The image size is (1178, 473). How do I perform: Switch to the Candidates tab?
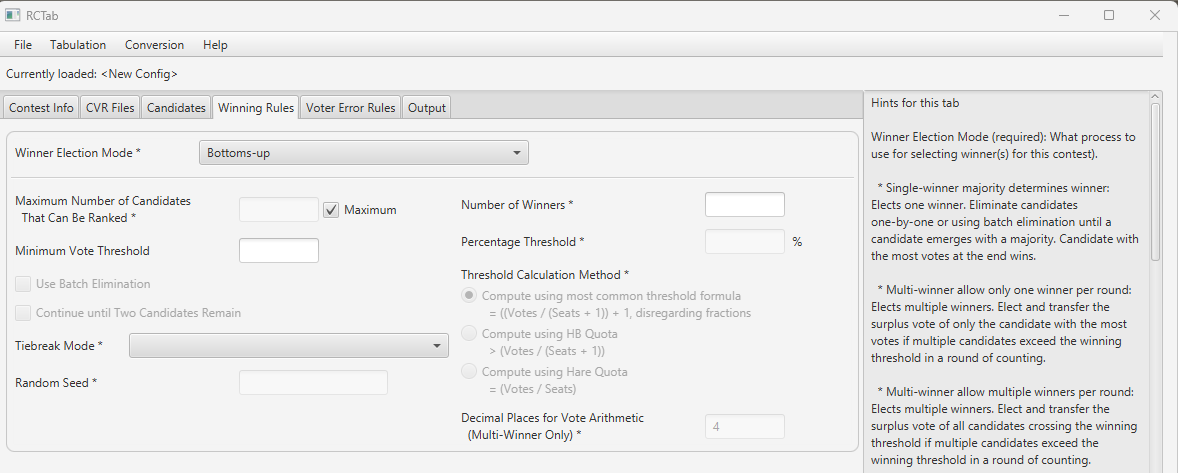click(176, 108)
